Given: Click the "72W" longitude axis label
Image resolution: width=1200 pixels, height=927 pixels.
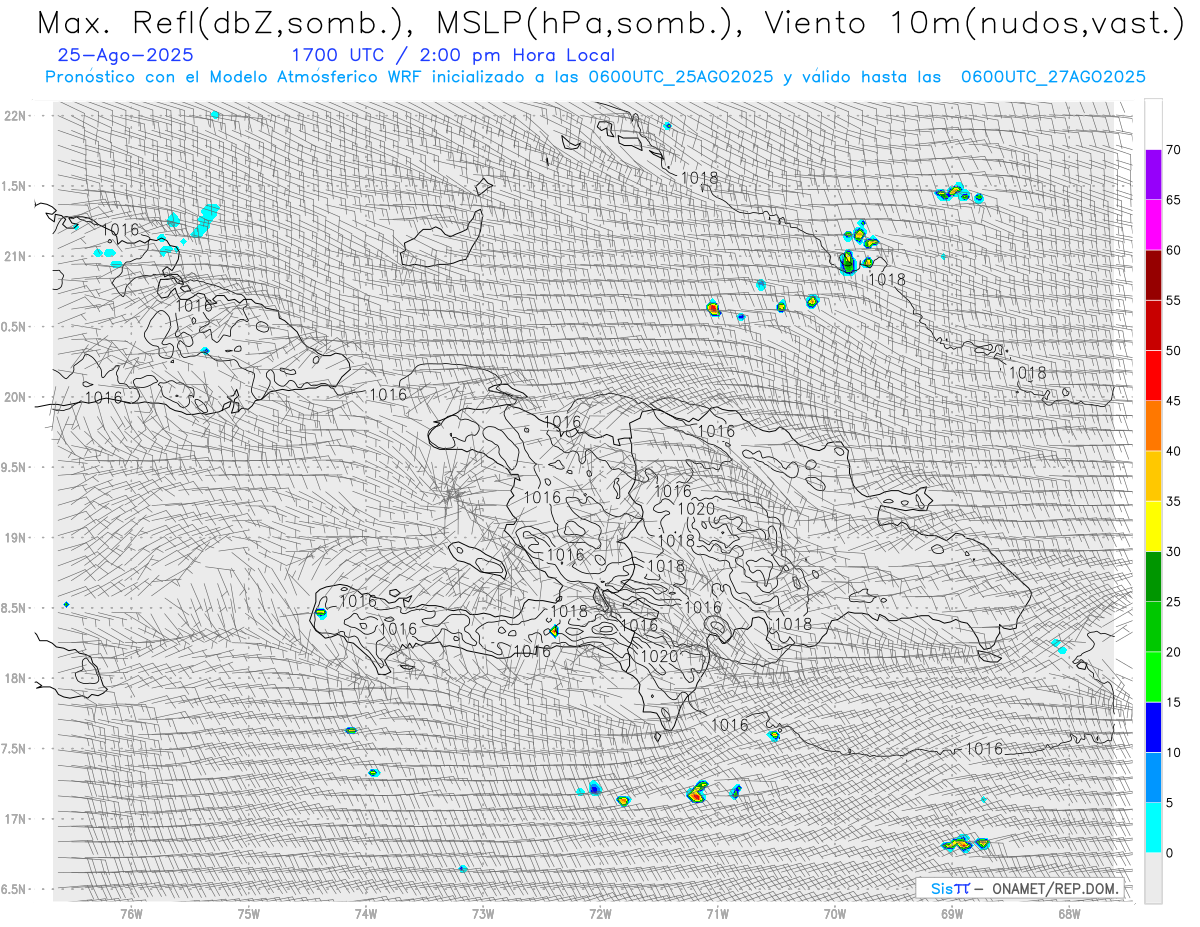Looking at the screenshot, I should tap(600, 913).
